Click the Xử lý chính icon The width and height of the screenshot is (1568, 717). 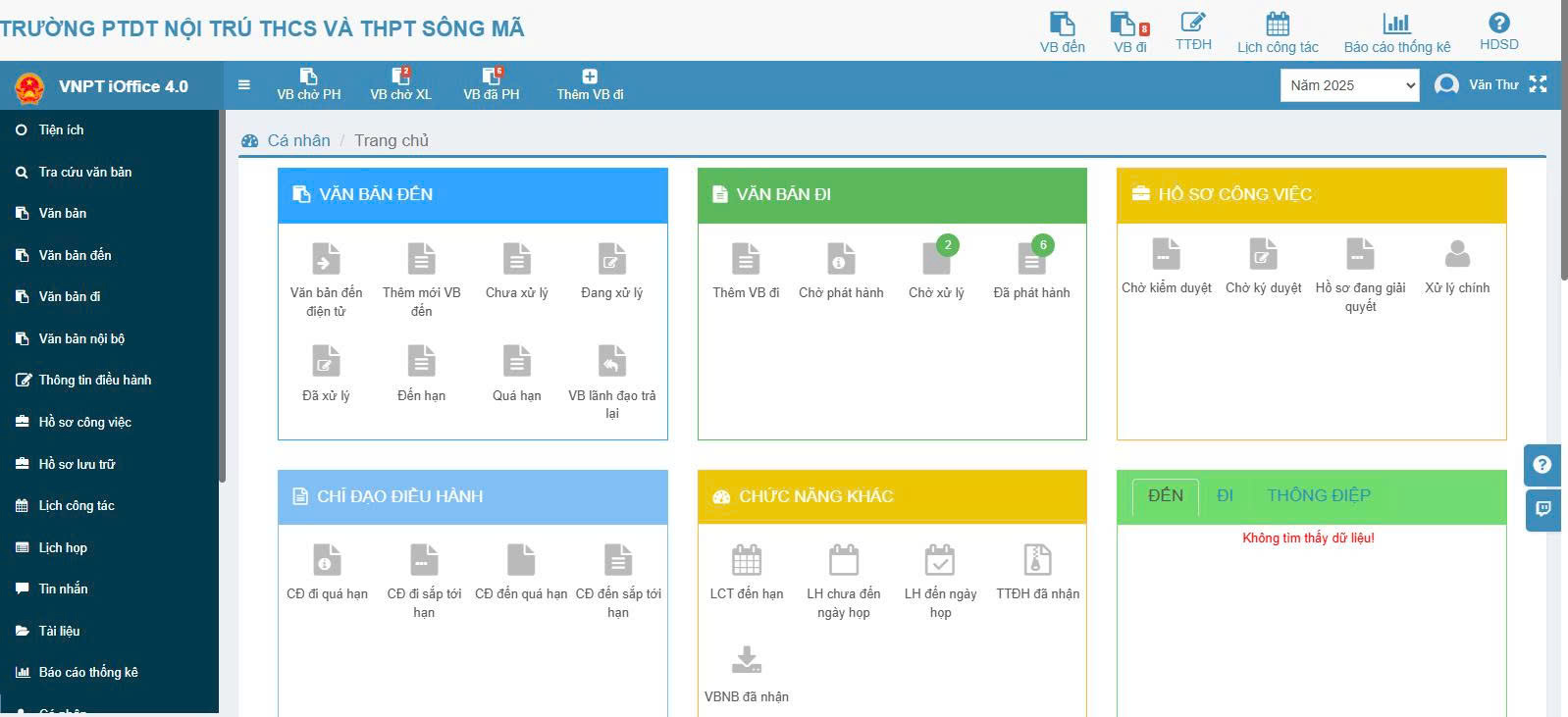tap(1457, 255)
